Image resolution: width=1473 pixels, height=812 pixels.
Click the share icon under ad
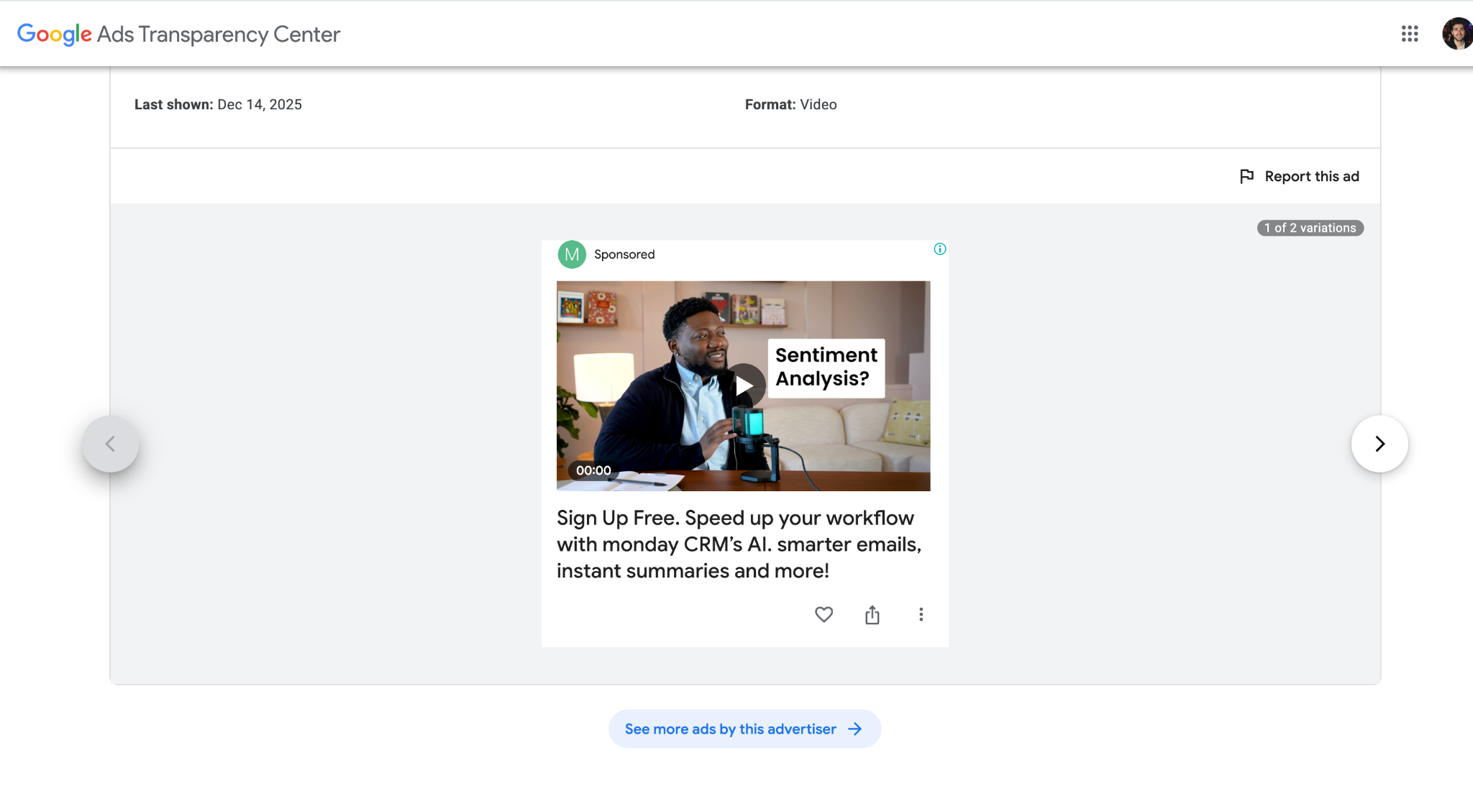pyautogui.click(x=872, y=615)
